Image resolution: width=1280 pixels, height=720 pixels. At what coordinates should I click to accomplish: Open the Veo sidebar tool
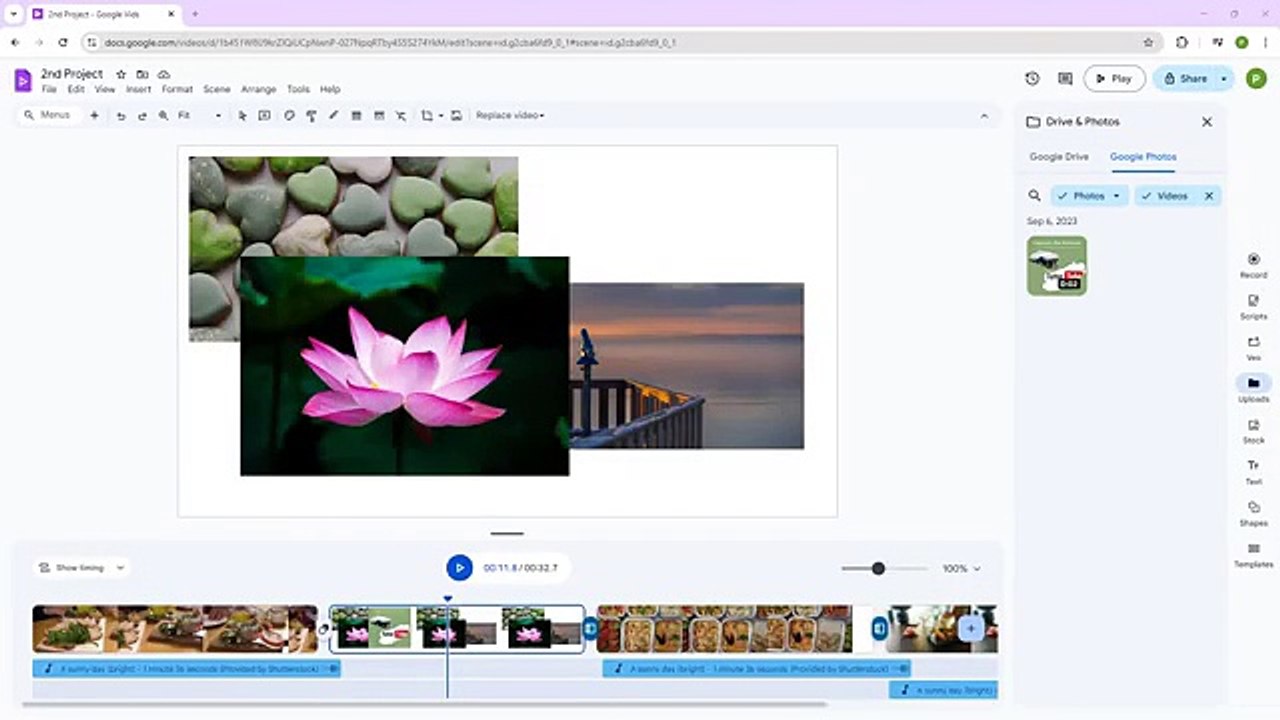pos(1253,348)
